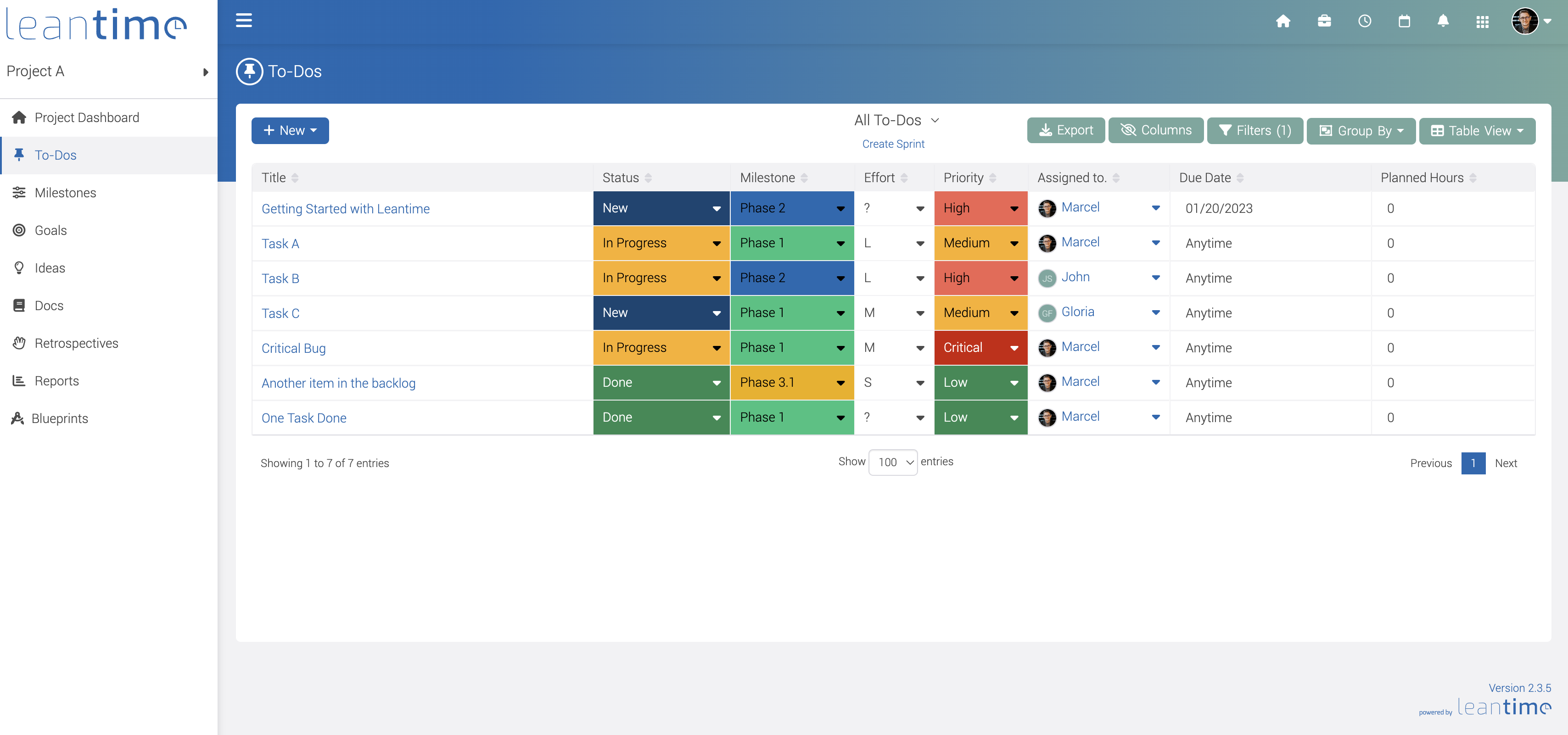This screenshot has width=1568, height=735.
Task: Click the hamburger menu toggle icon
Action: tap(243, 21)
